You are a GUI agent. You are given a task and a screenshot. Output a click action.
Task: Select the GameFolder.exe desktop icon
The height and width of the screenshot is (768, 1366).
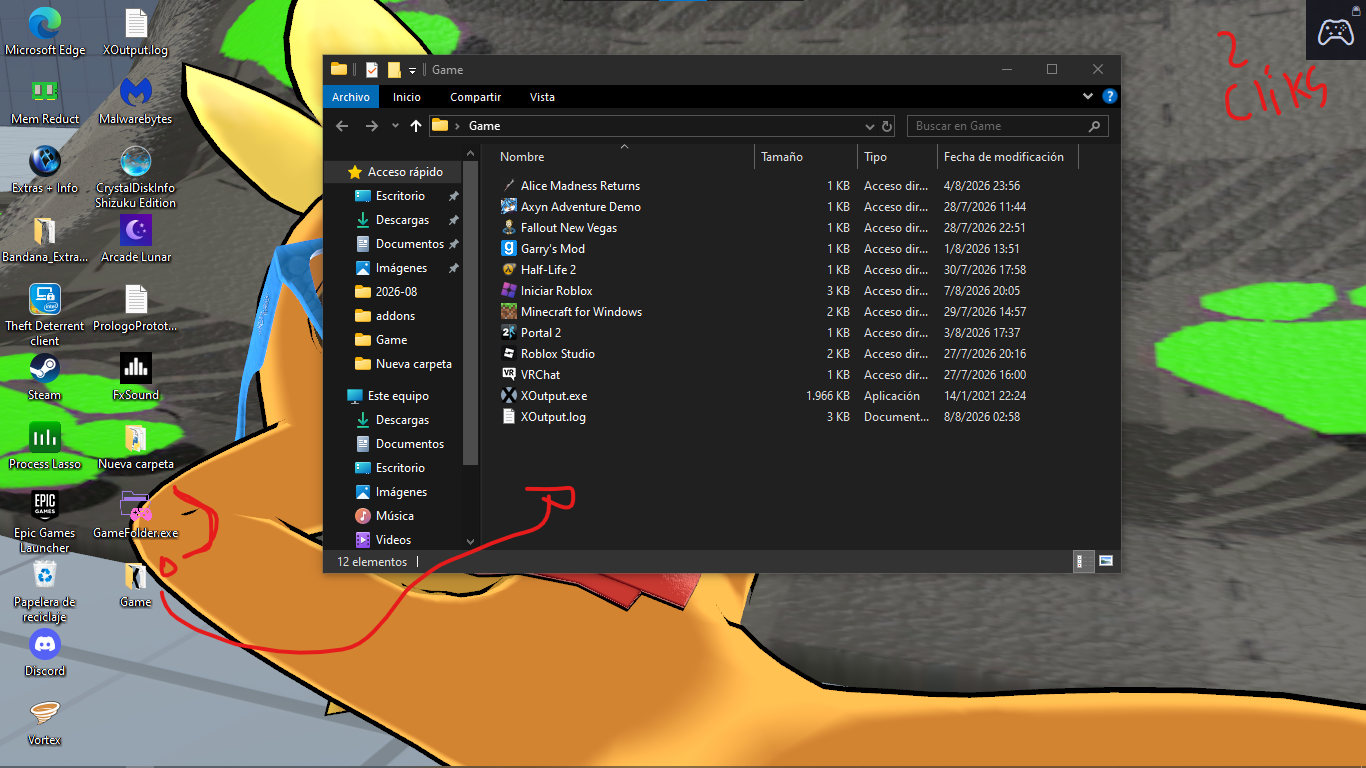[136, 515]
